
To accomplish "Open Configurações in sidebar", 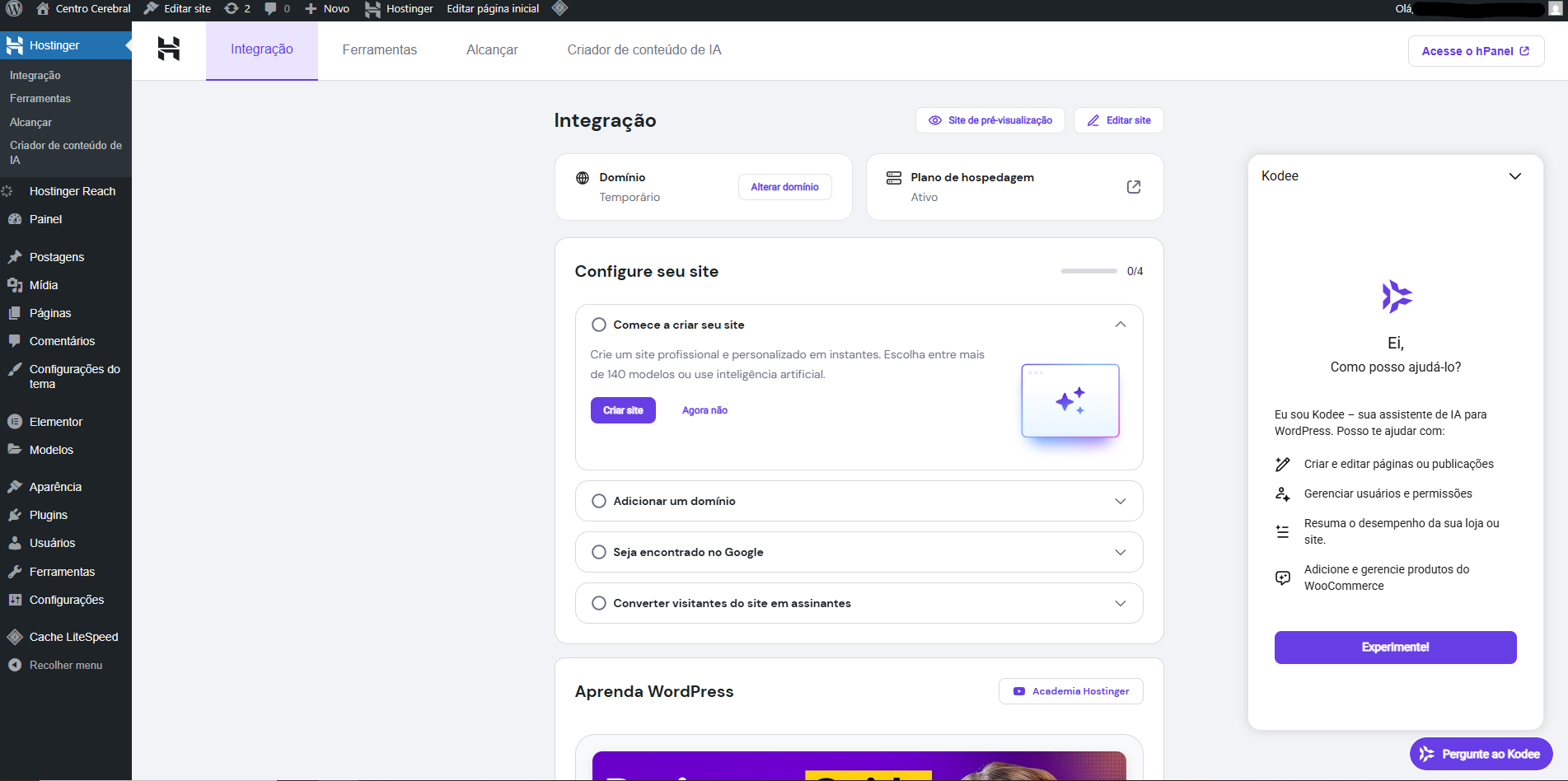I will click(x=66, y=600).
